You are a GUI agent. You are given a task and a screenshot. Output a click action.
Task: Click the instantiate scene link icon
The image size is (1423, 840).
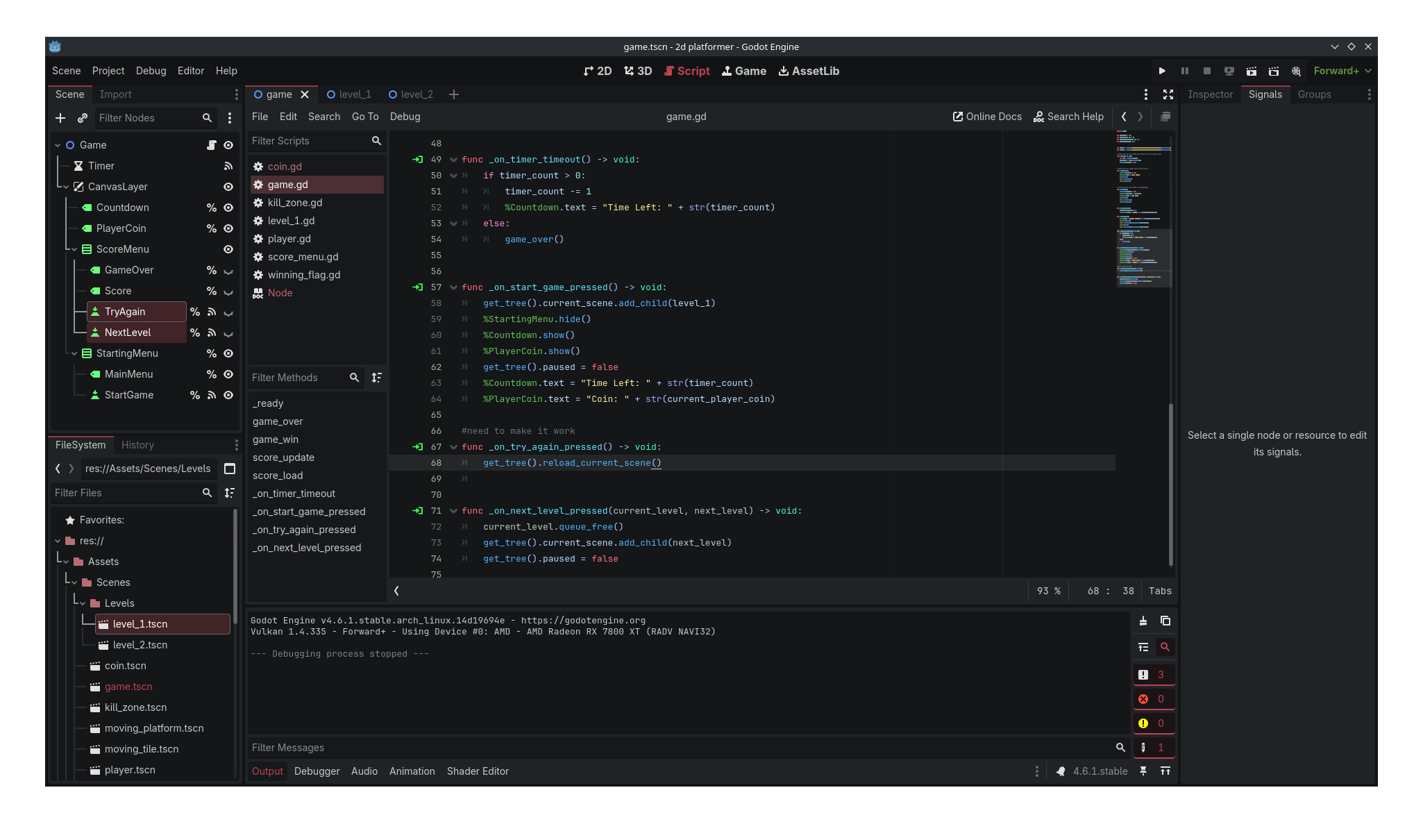(83, 118)
